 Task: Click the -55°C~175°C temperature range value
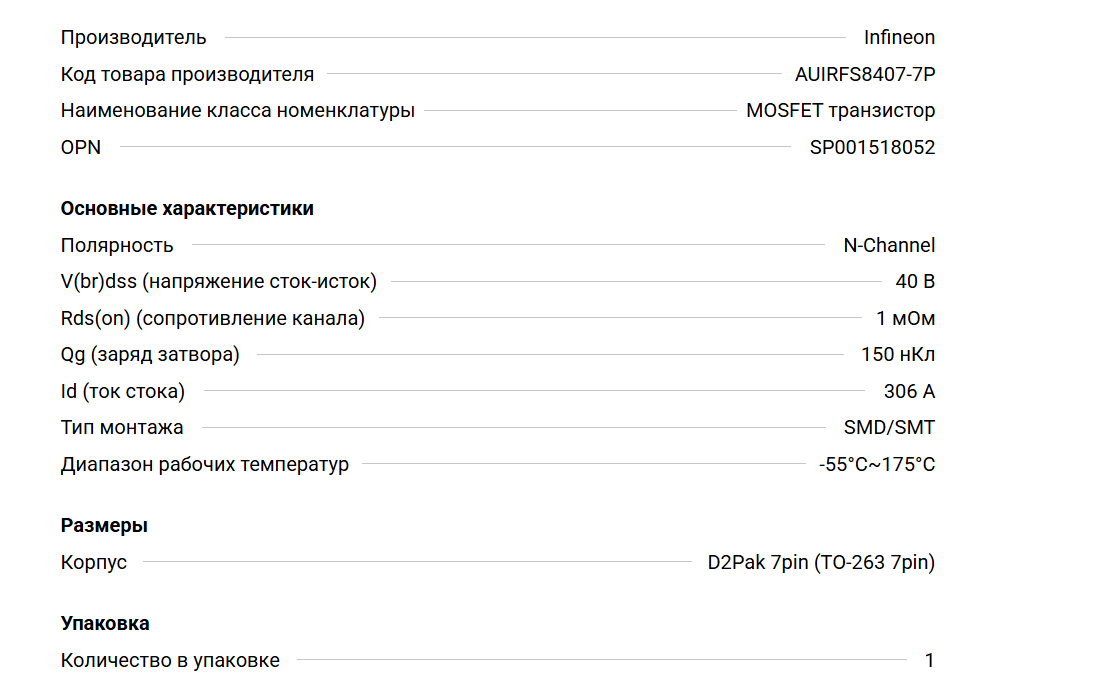877,465
